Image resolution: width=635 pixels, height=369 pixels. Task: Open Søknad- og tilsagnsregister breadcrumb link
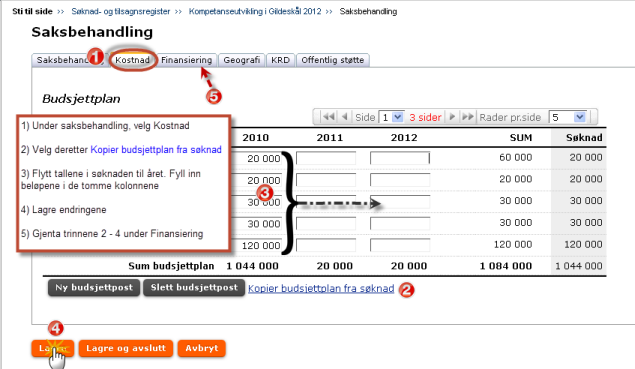click(121, 11)
